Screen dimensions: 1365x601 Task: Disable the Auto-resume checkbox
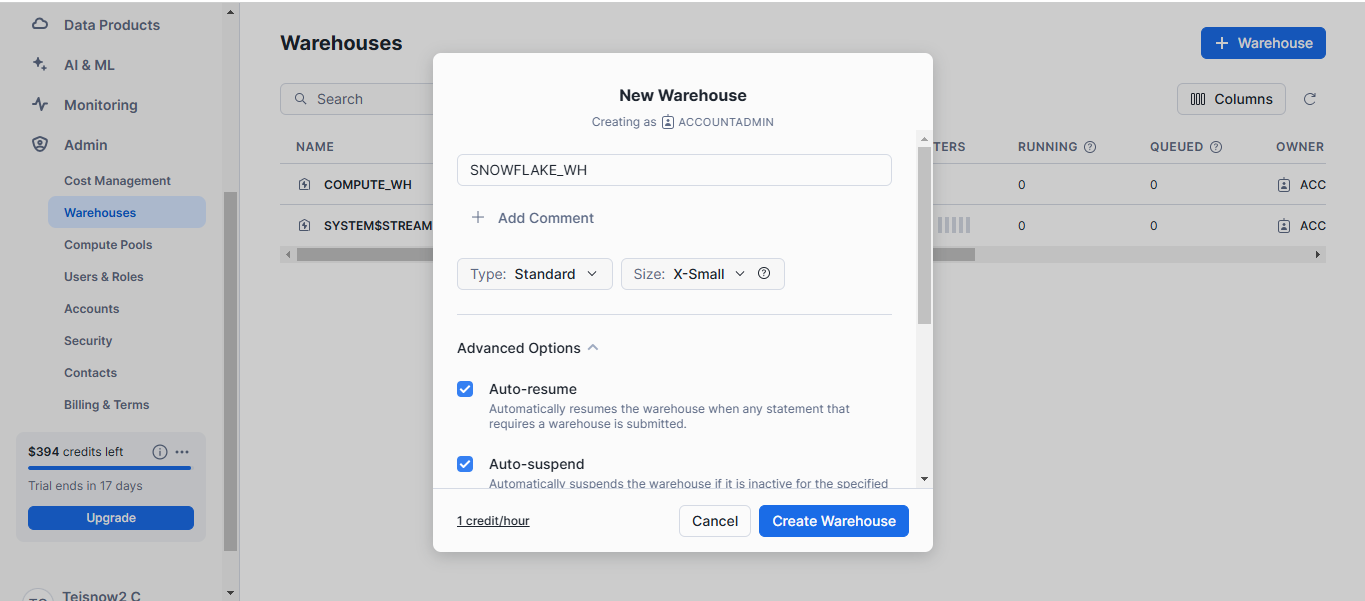[x=465, y=389]
